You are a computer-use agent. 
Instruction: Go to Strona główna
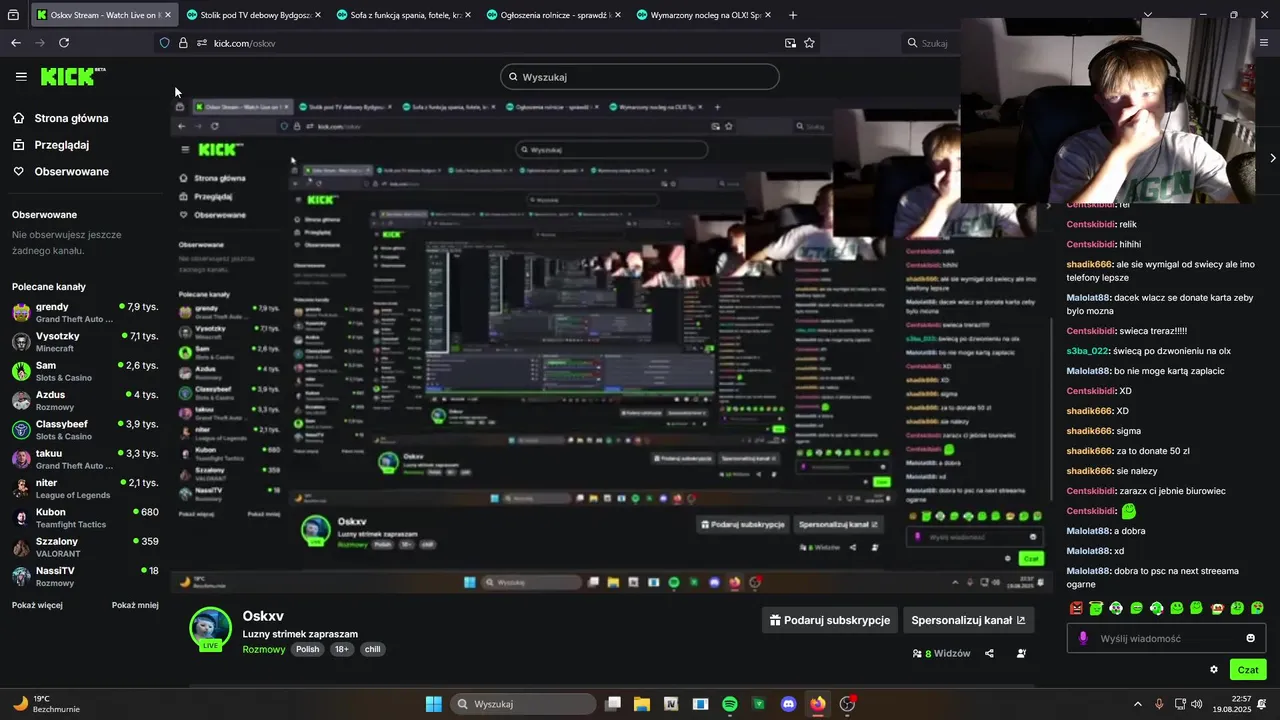pyautogui.click(x=71, y=118)
